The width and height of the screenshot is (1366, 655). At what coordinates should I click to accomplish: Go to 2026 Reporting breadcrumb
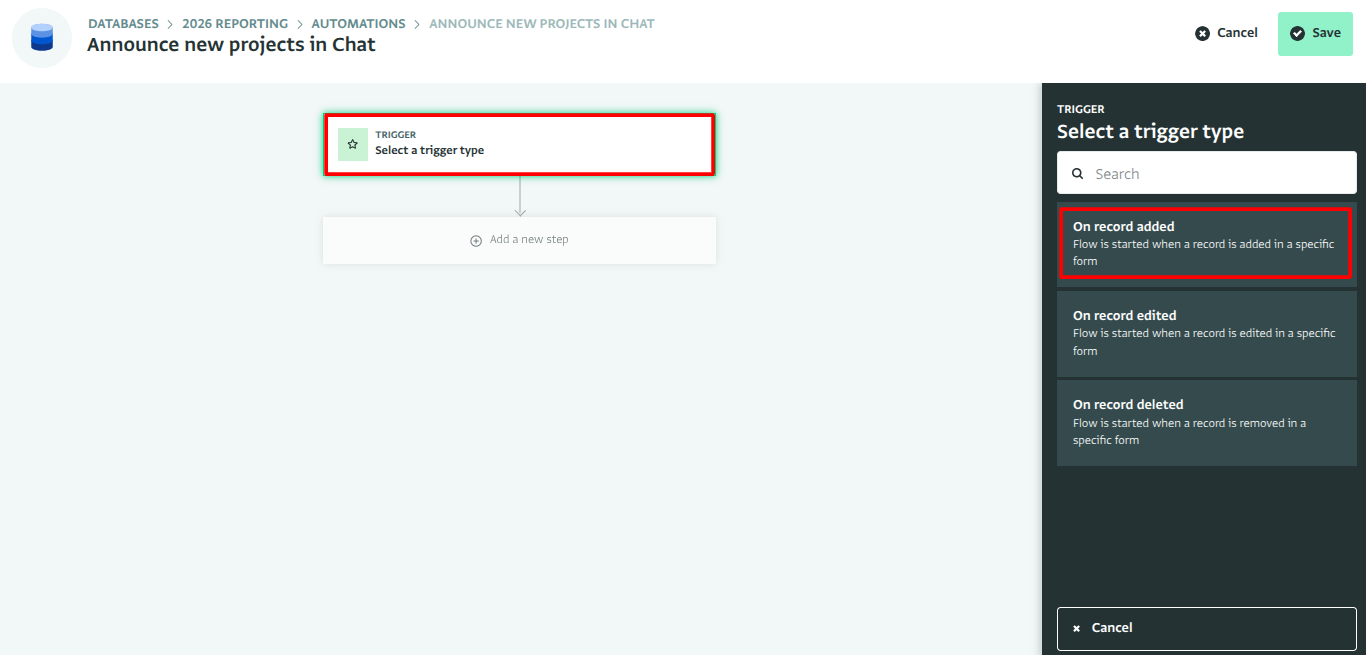(x=235, y=23)
